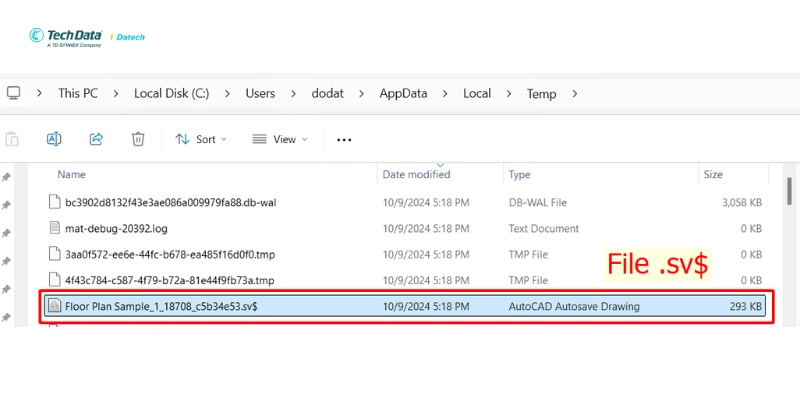Click the Text Document type cell
This screenshot has height=400, width=800.
[x=544, y=229]
